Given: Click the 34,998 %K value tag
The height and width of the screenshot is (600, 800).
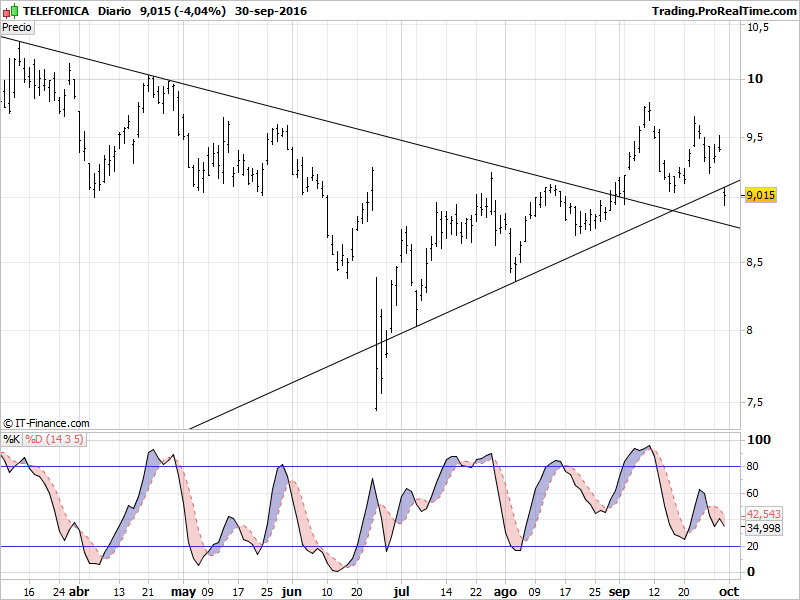Looking at the screenshot, I should pos(762,527).
